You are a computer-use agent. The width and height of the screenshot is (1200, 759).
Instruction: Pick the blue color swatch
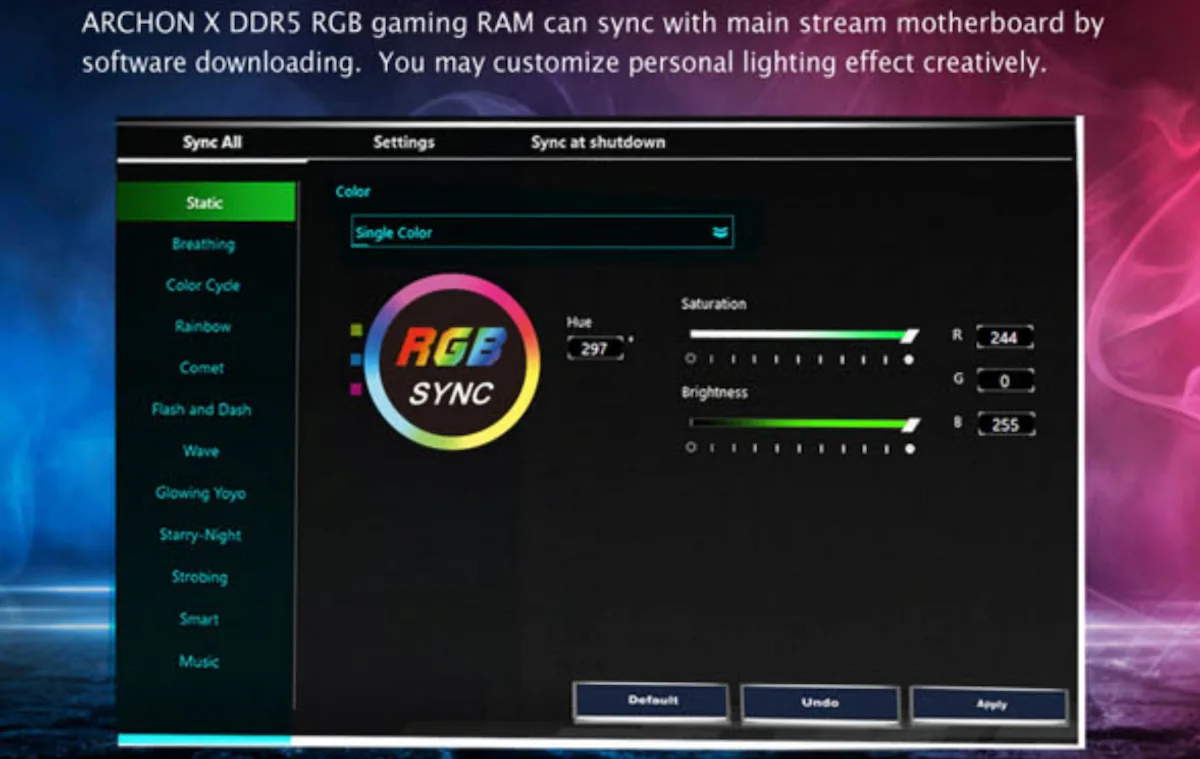click(356, 359)
